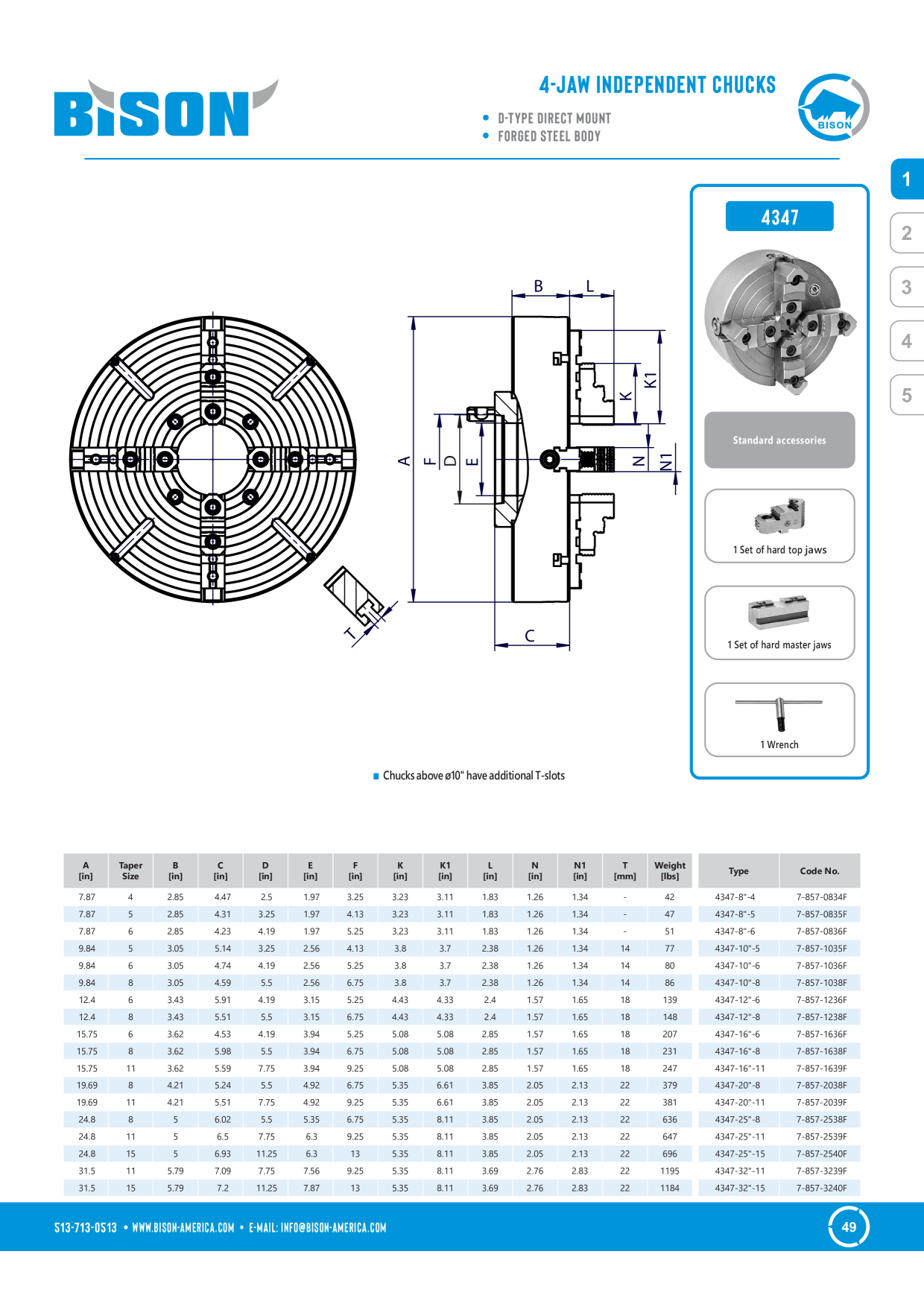Image resolution: width=924 pixels, height=1307 pixels.
Task: Open section tab 3
Action: [x=907, y=287]
